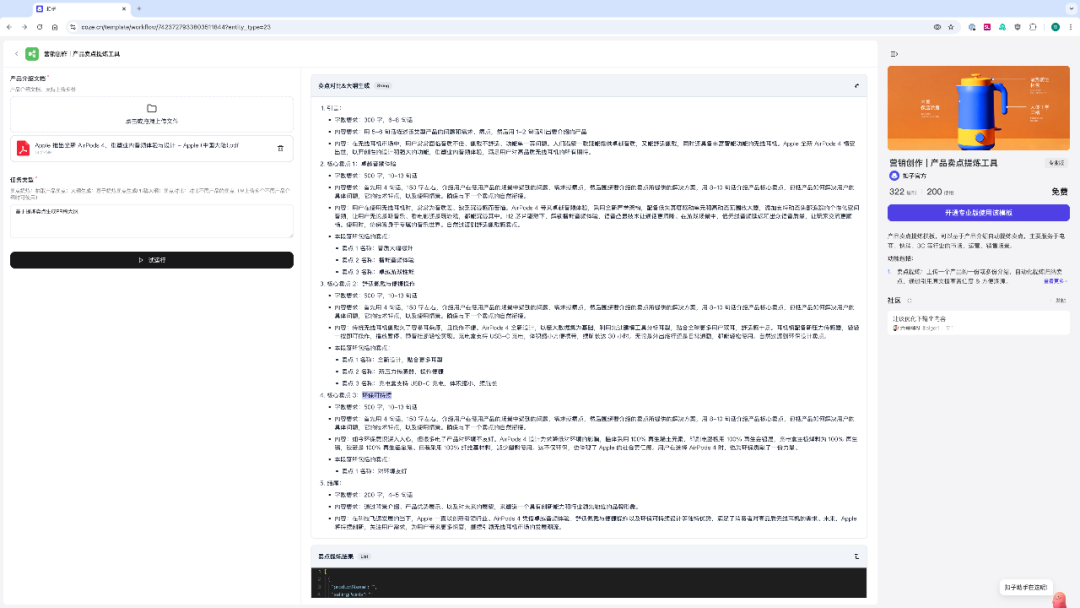Click the eye icon in address bar
Viewport: 1080px width, 608px height.
937,27
